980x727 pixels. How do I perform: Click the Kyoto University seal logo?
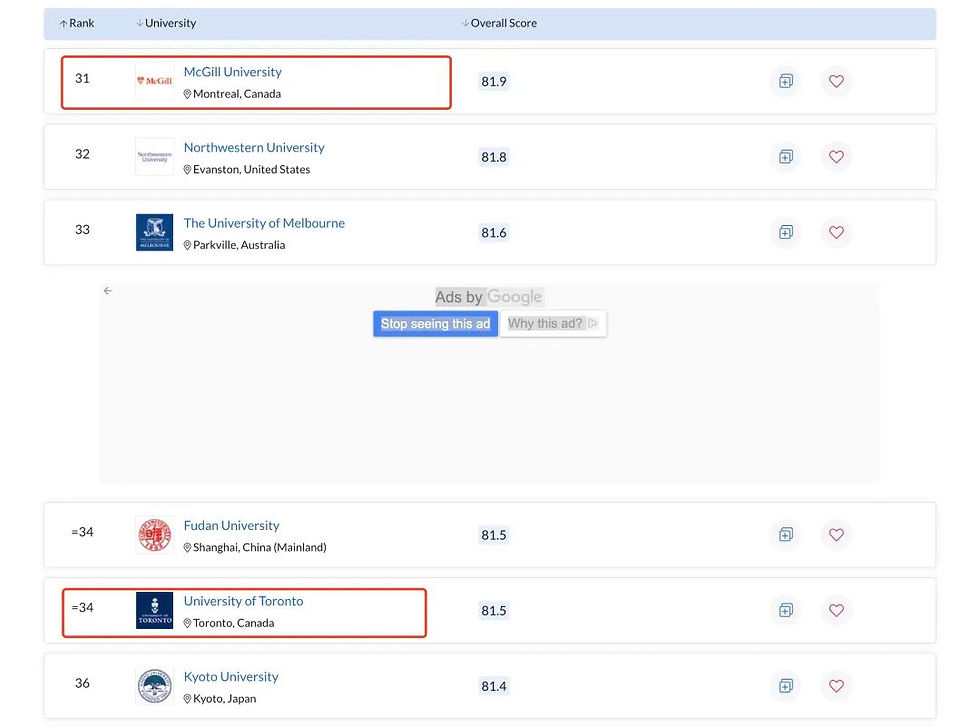pos(154,686)
